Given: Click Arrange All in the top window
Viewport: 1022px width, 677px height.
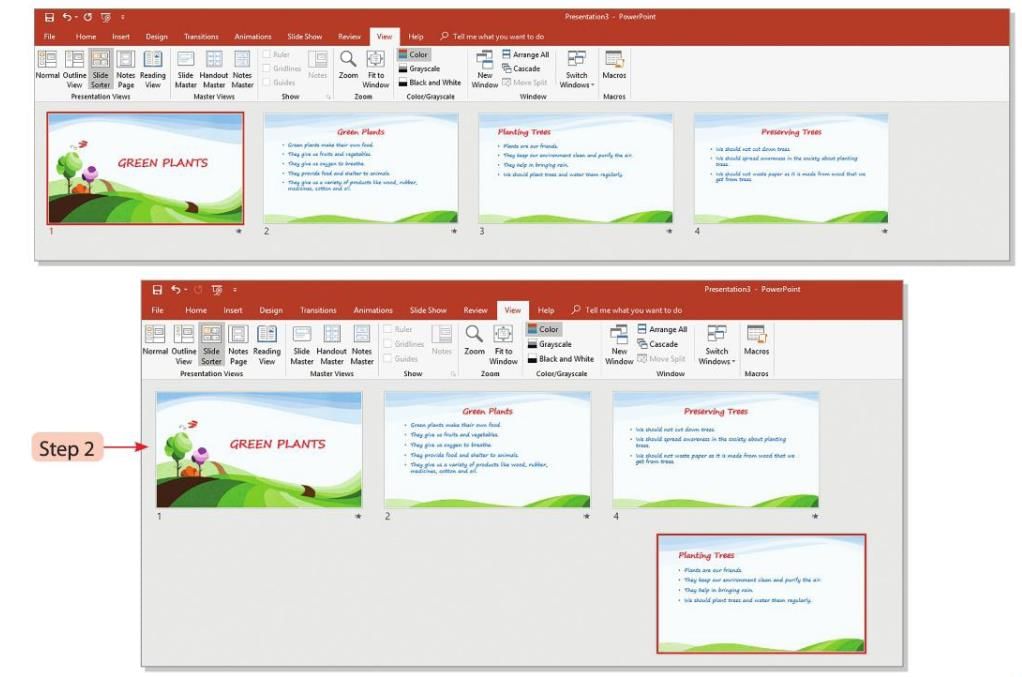Looking at the screenshot, I should point(525,55).
